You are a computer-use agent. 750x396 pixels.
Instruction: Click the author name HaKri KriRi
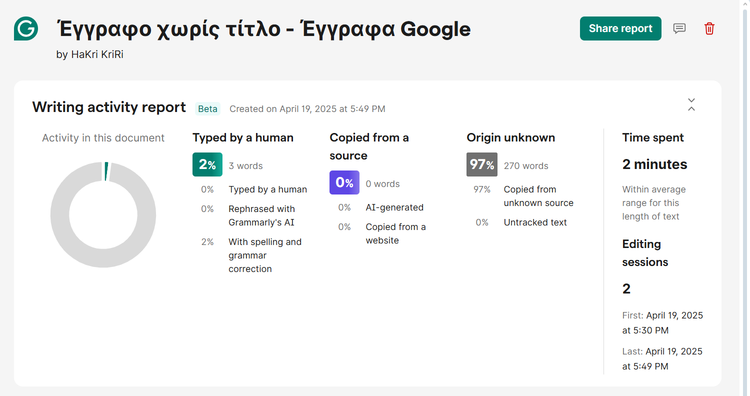[97, 55]
